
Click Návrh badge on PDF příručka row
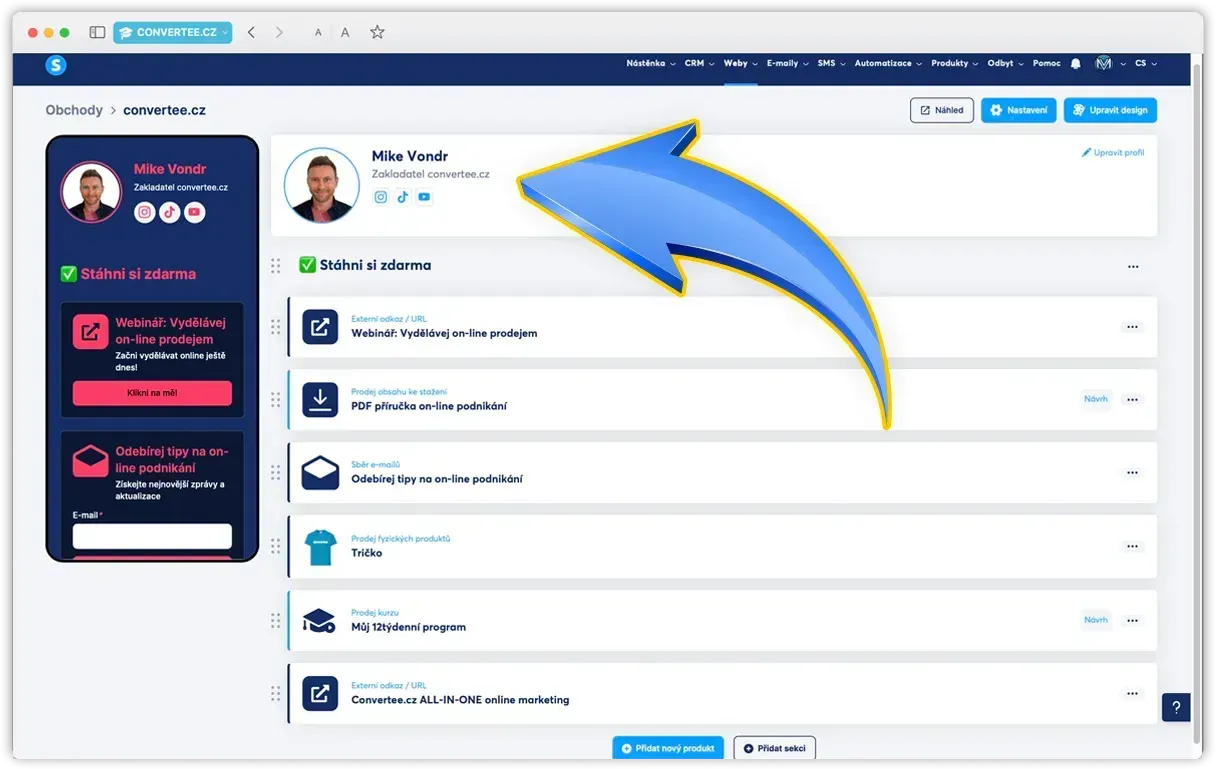pos(1096,400)
